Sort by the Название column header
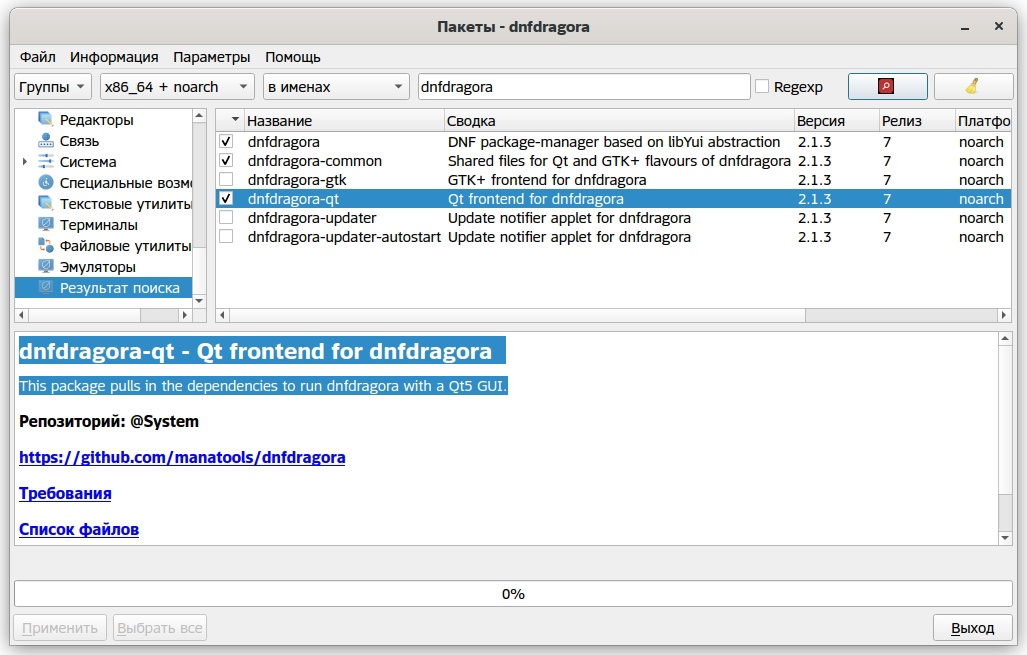Viewport: 1027px width, 655px height. (344, 121)
